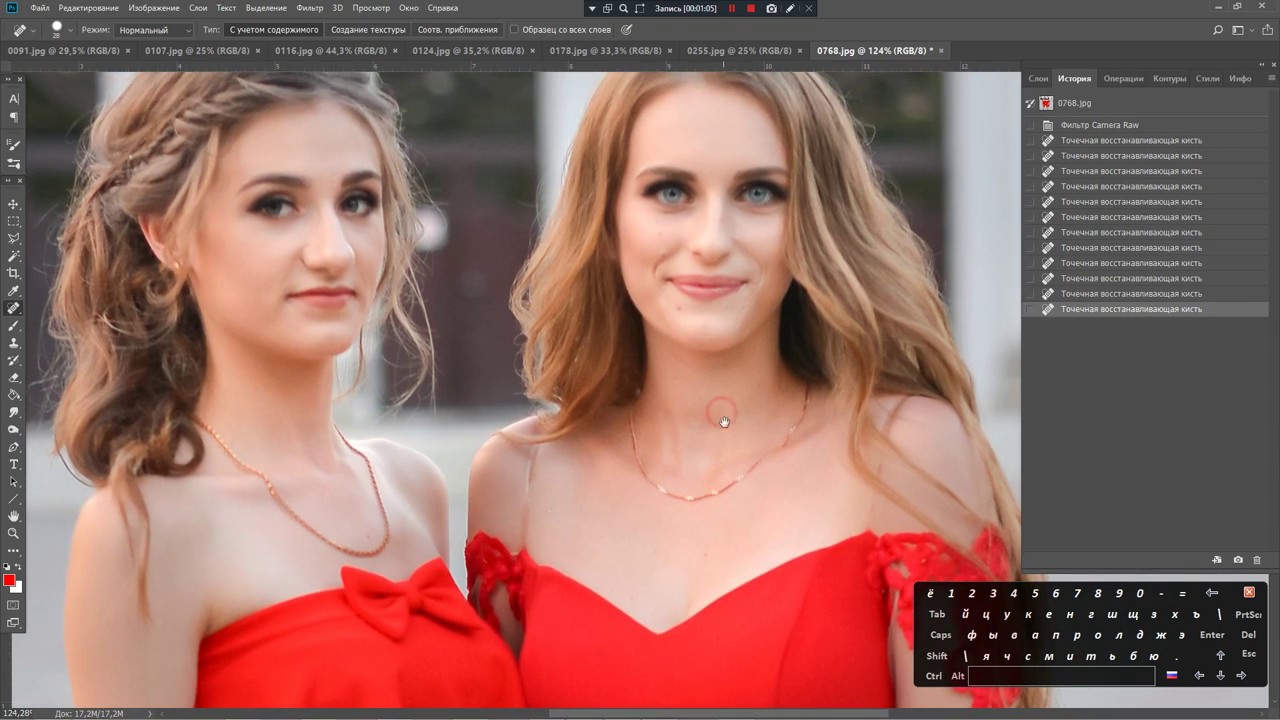Select the Pen tool
This screenshot has width=1280, height=720.
[14, 447]
